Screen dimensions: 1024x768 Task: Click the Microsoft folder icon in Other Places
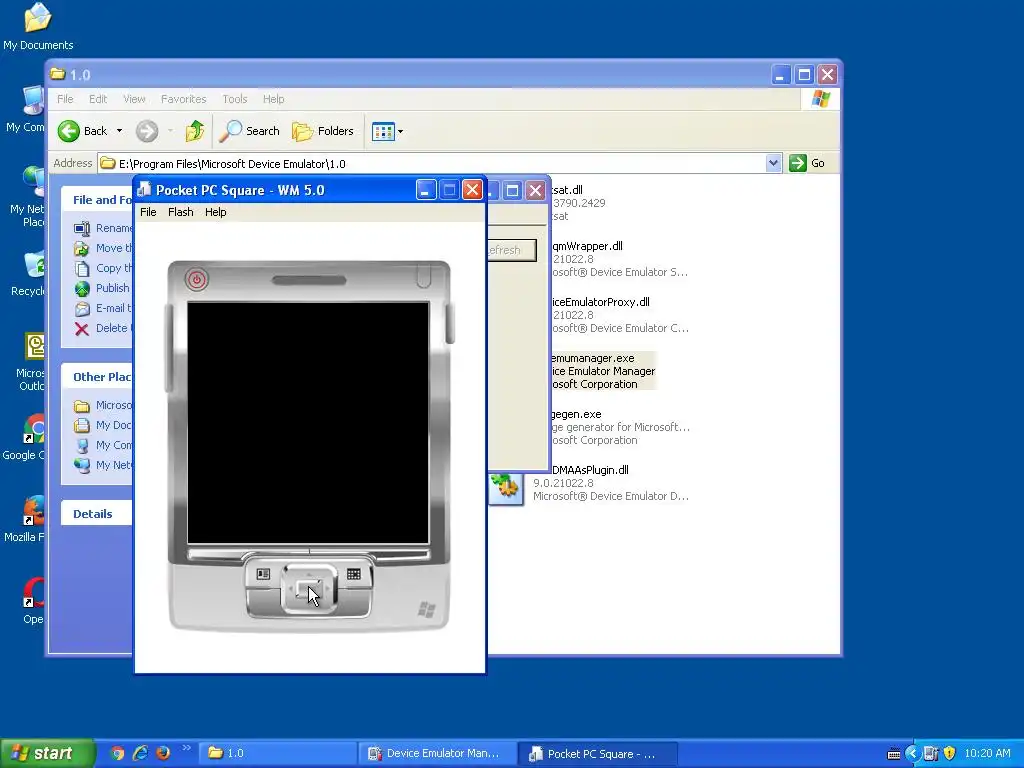pyautogui.click(x=82, y=406)
